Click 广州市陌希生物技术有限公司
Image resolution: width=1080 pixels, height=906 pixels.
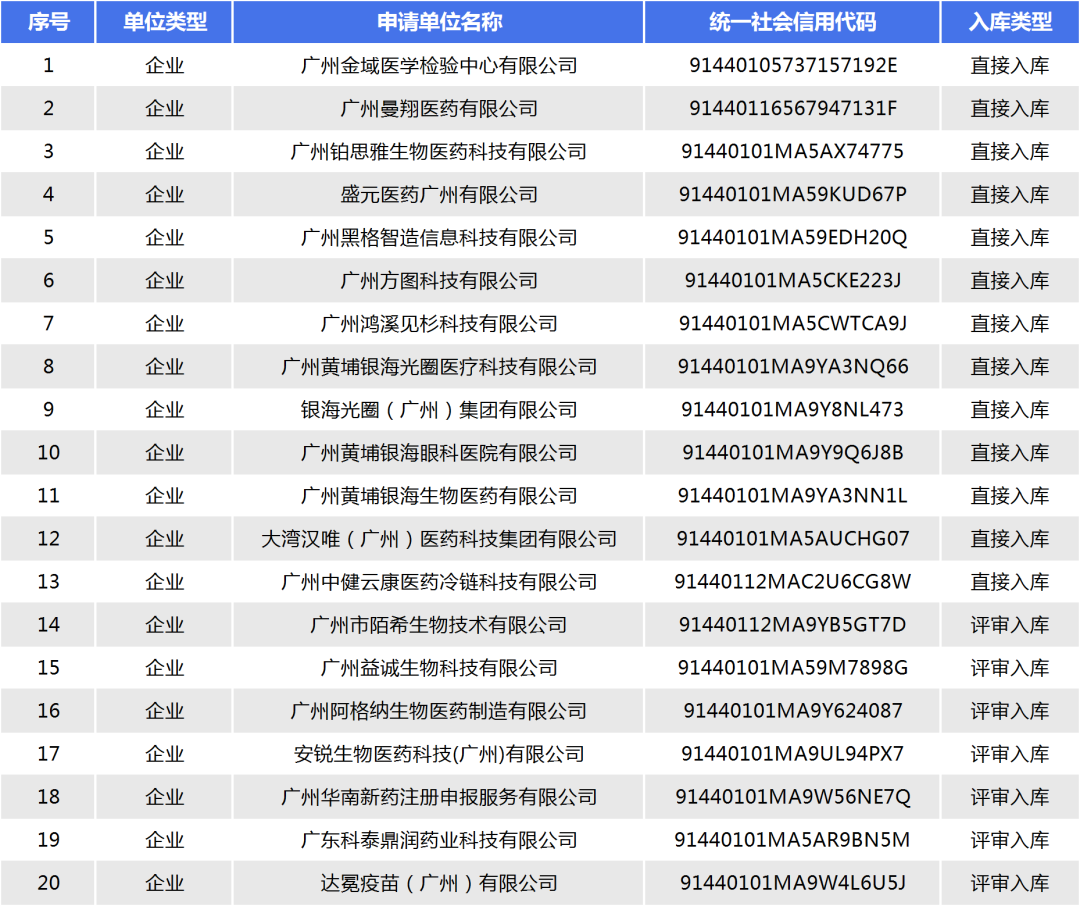coord(439,625)
